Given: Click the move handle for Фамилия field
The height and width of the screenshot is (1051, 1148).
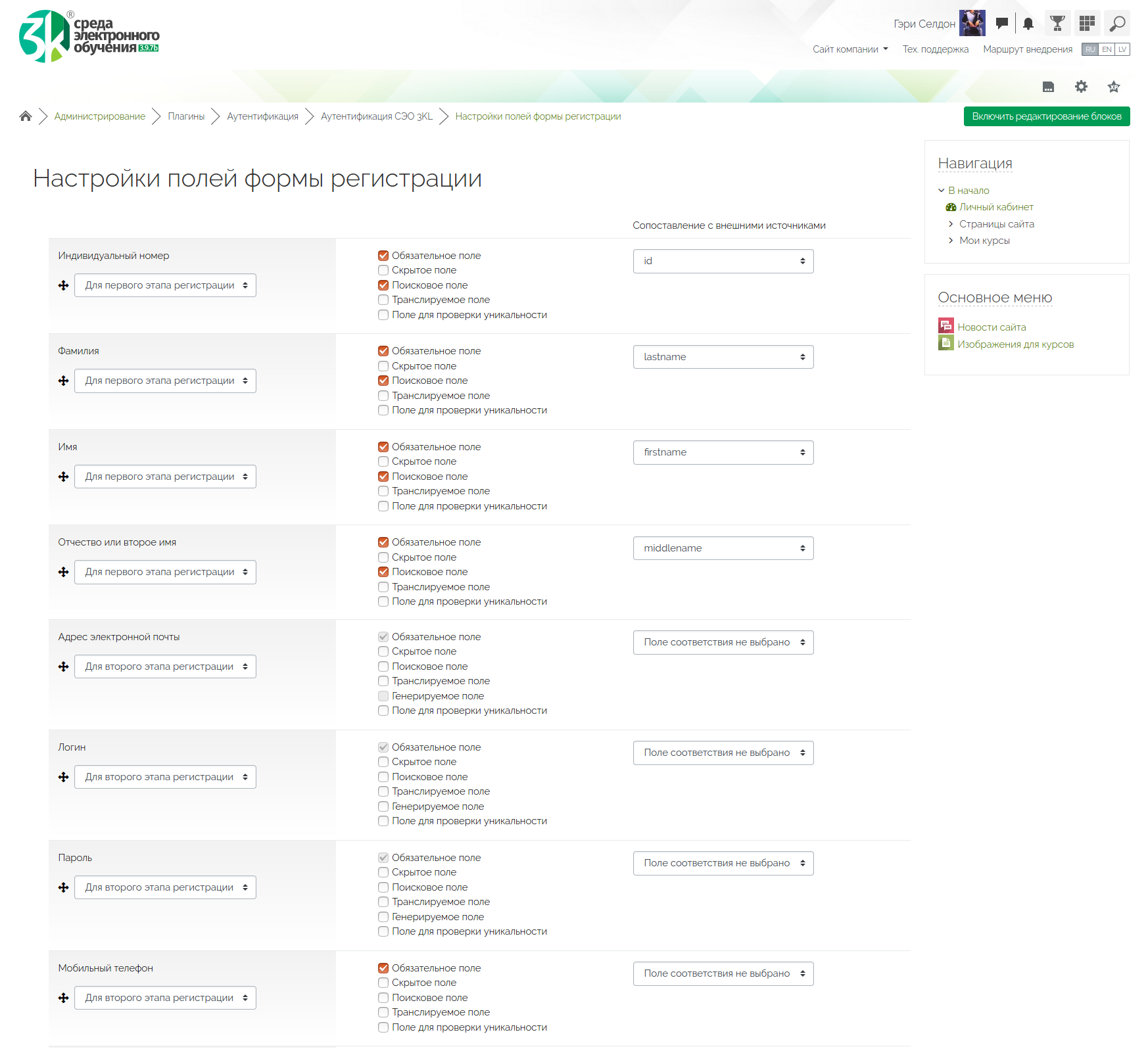Looking at the screenshot, I should point(64,381).
